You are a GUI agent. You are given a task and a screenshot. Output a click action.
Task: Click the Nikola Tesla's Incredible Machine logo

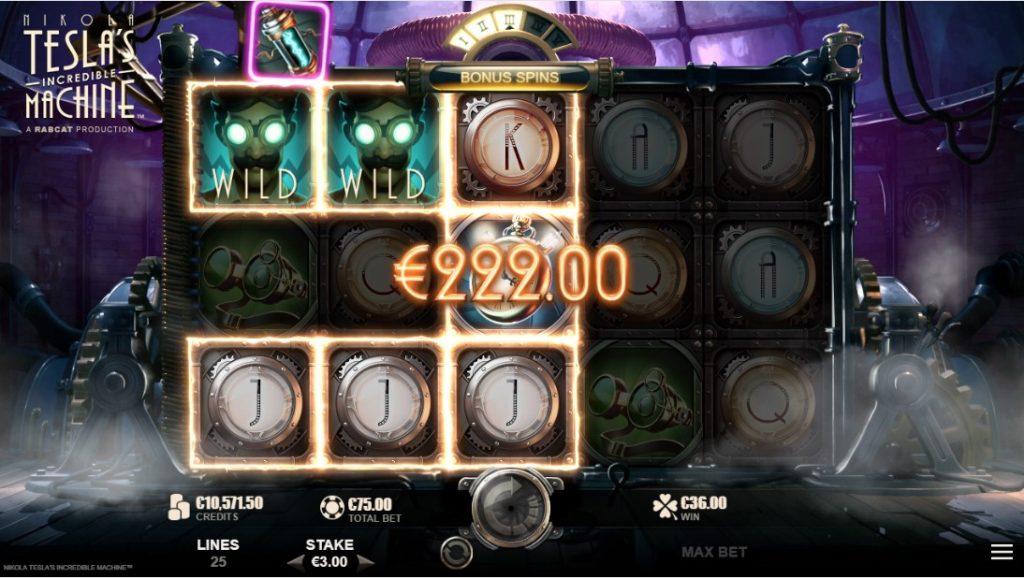point(80,73)
